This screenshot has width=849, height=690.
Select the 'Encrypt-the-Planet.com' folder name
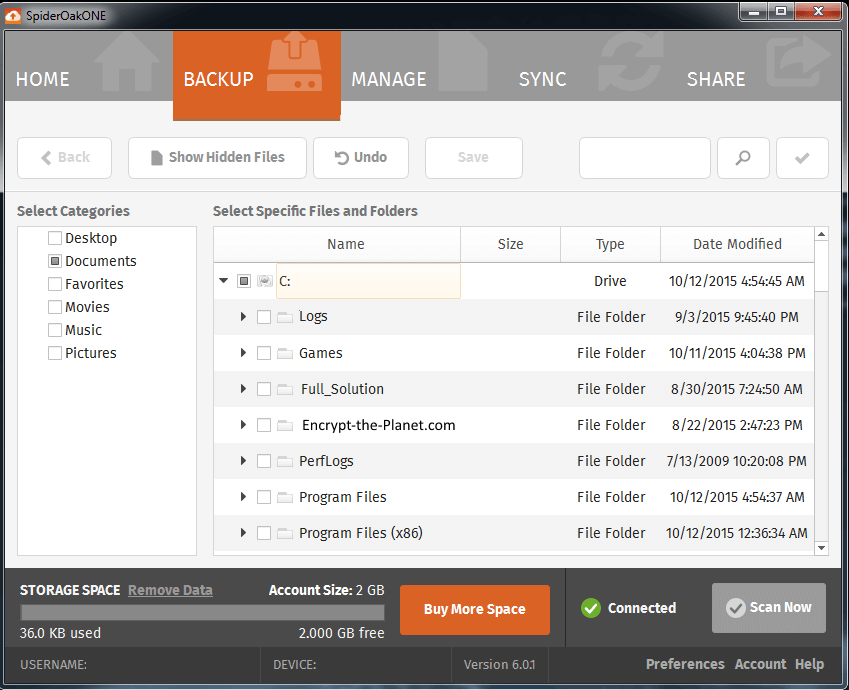point(378,425)
